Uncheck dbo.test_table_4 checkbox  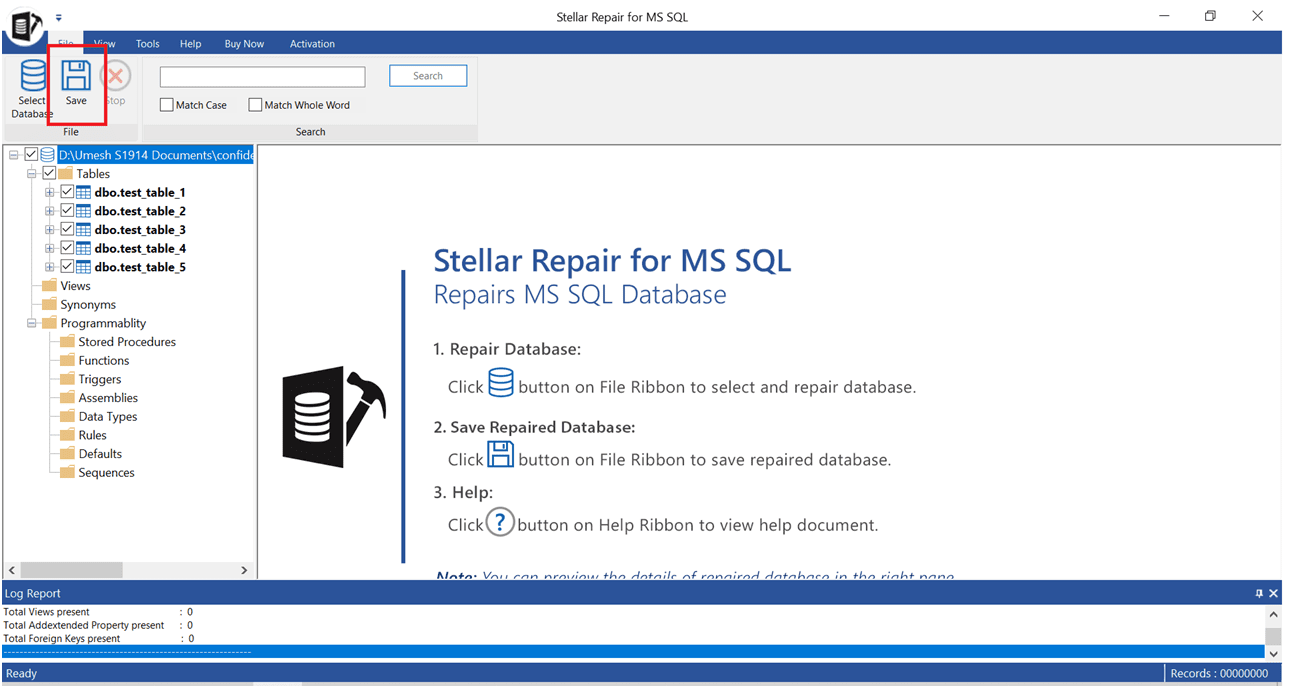pos(67,248)
